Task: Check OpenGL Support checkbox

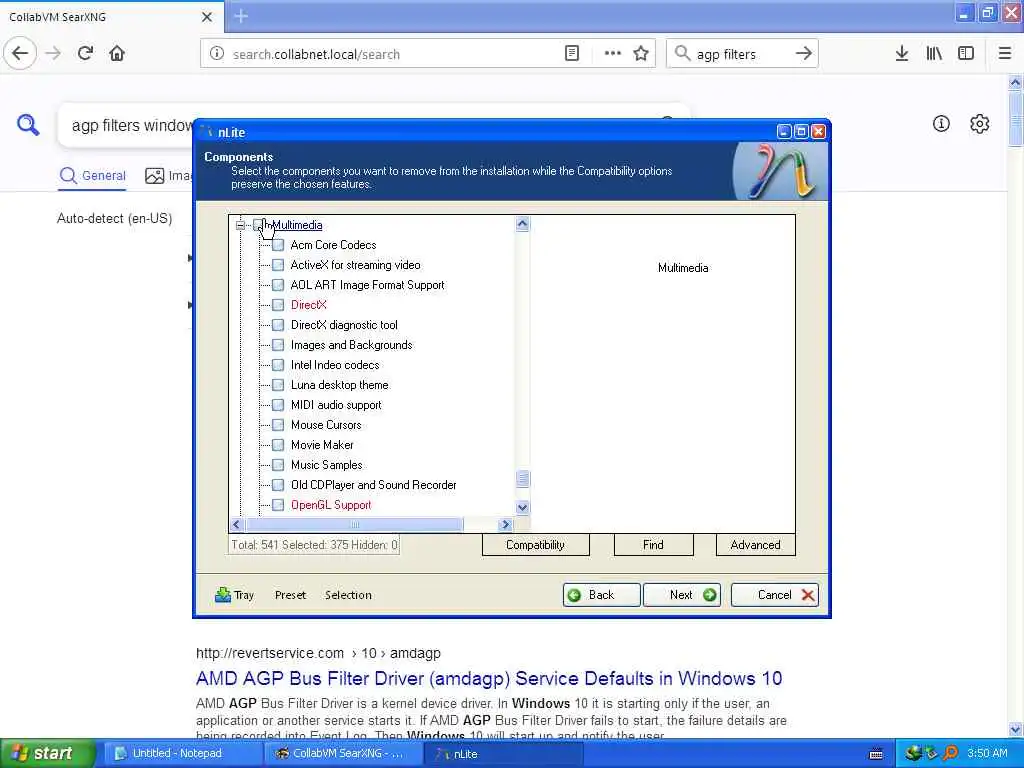Action: (278, 505)
